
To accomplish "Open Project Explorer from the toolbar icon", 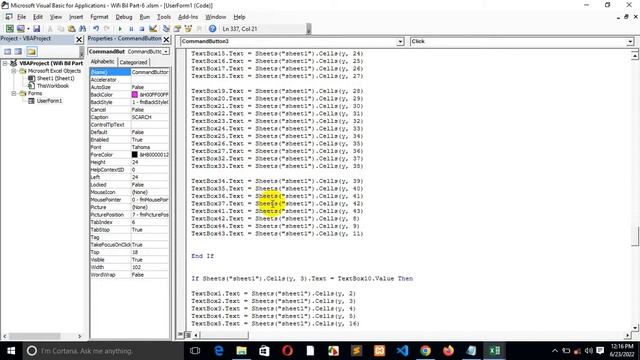I will pyautogui.click(x=166, y=29).
